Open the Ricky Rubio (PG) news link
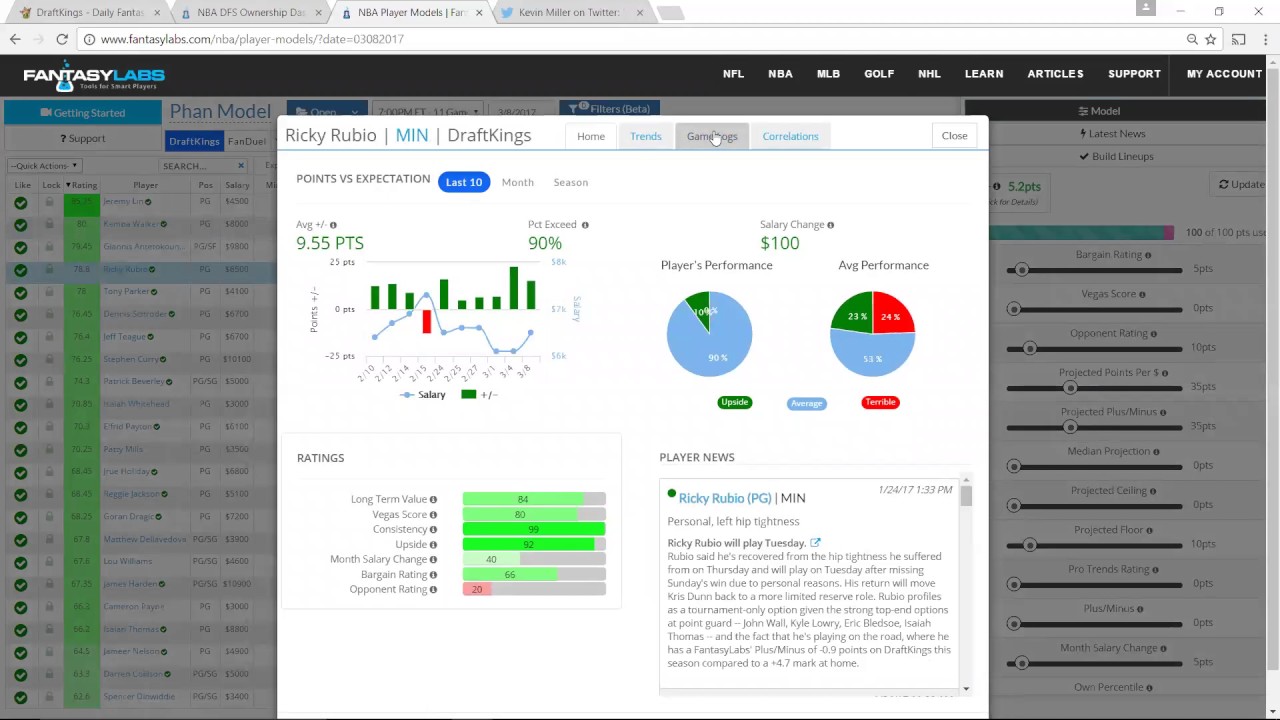Image resolution: width=1280 pixels, height=720 pixels. point(725,498)
